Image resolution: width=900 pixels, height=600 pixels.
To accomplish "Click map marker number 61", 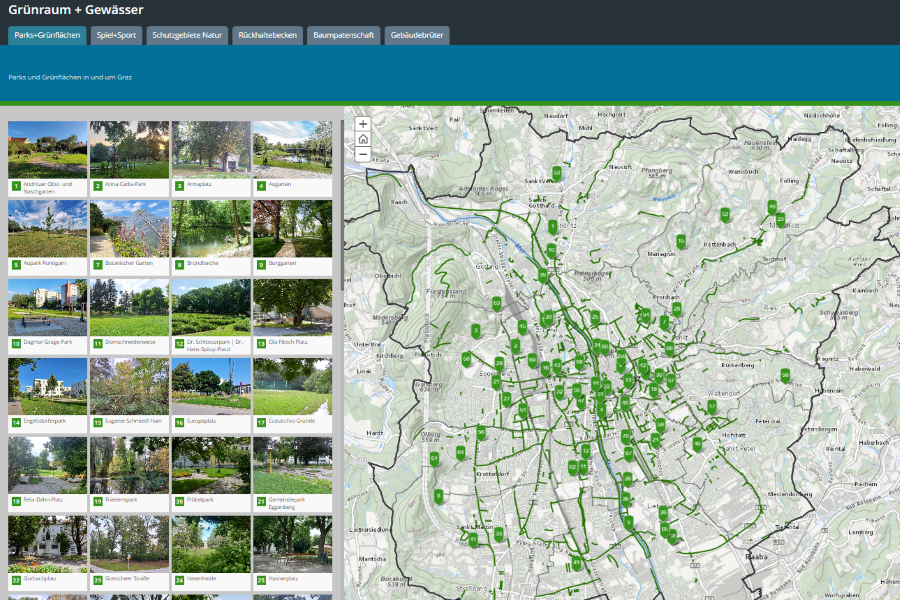I will 434,458.
